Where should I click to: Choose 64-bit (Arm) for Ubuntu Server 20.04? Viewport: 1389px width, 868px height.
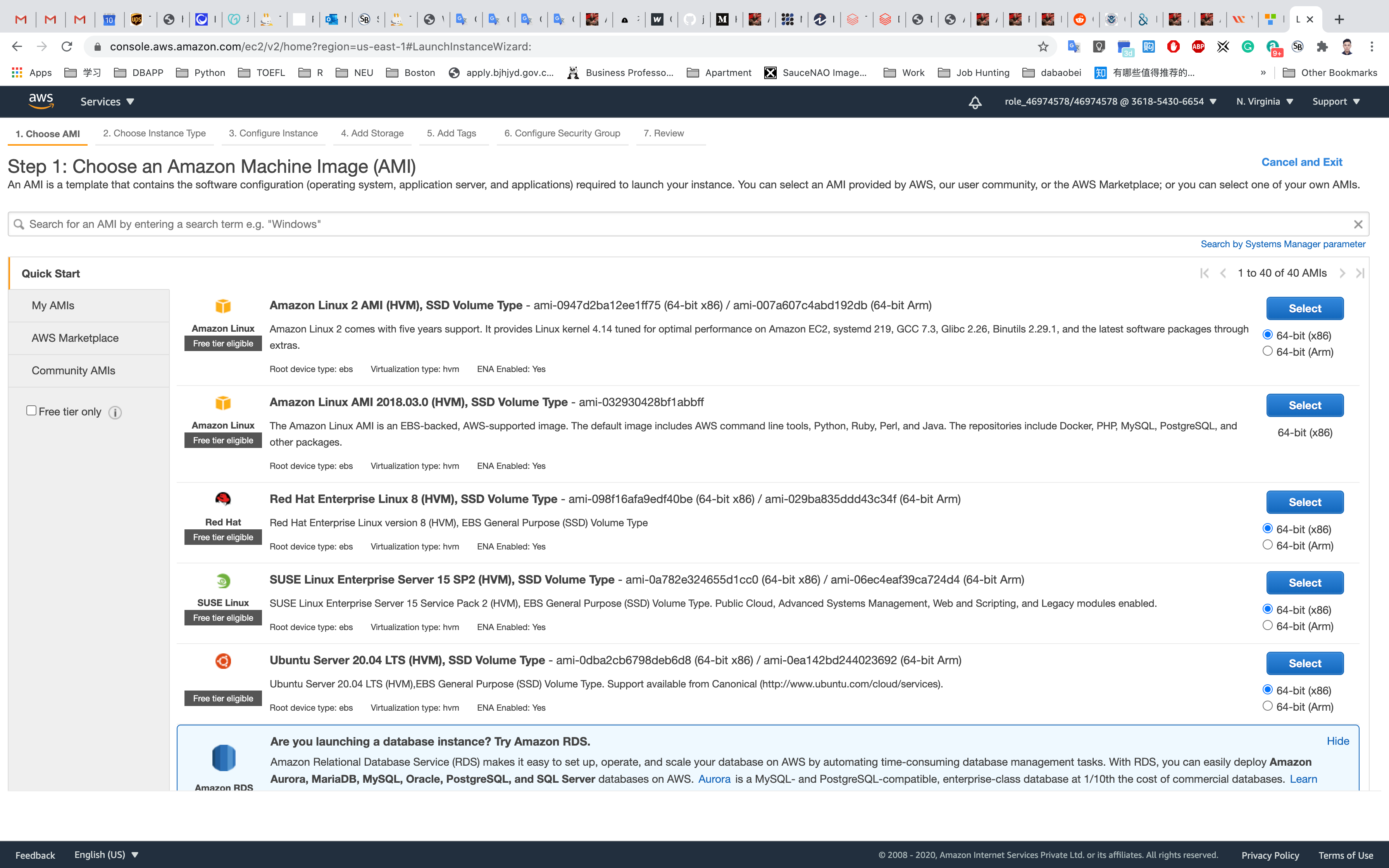point(1267,706)
